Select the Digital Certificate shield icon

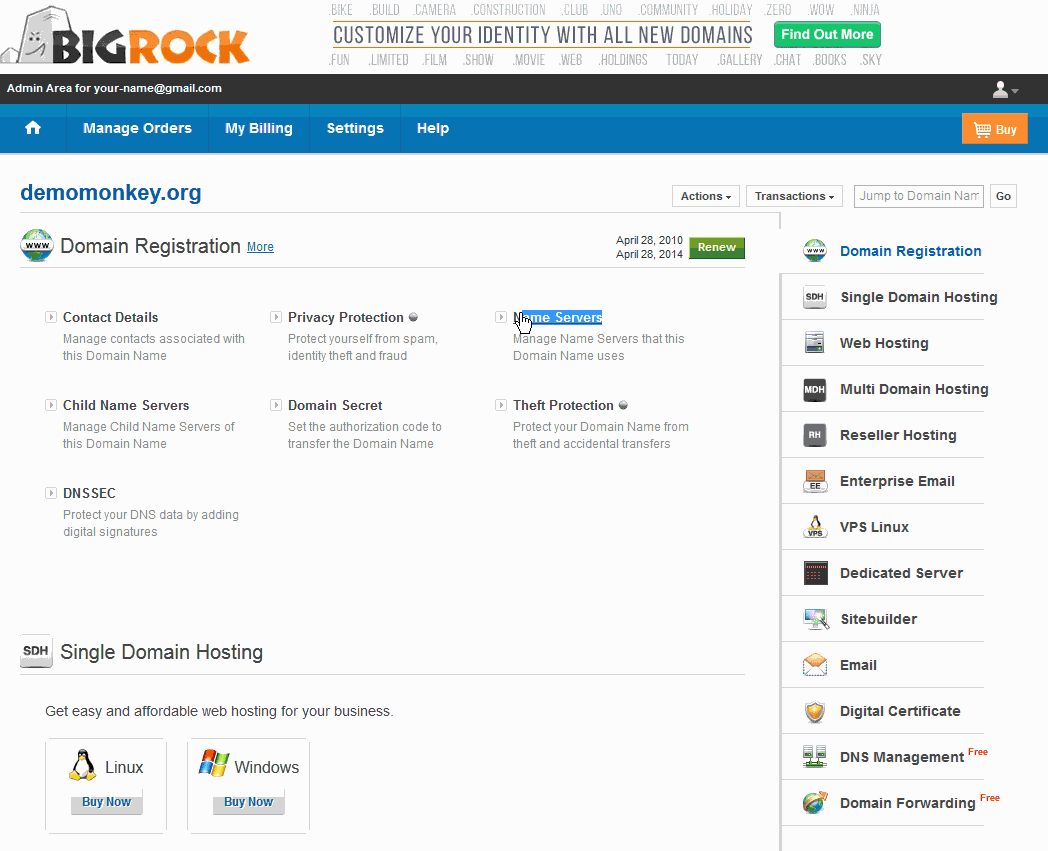click(x=815, y=711)
